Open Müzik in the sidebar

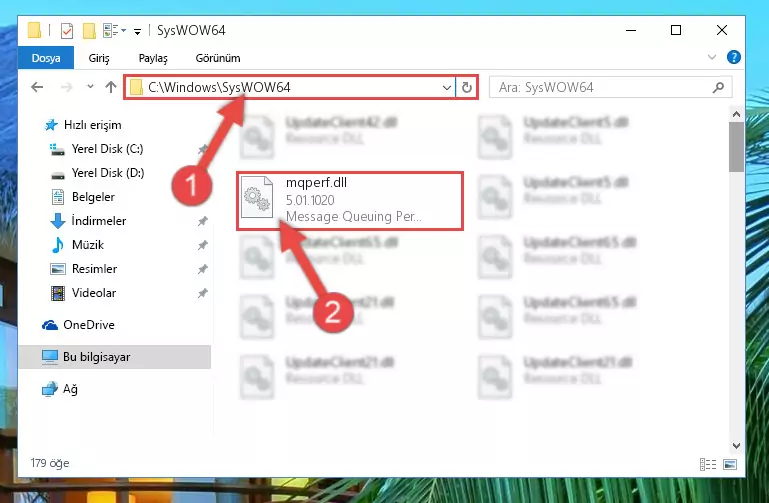pyautogui.click(x=88, y=245)
